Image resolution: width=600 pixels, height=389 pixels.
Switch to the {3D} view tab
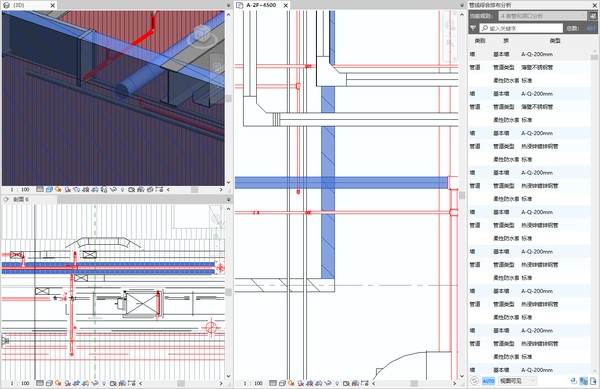tap(19, 5)
